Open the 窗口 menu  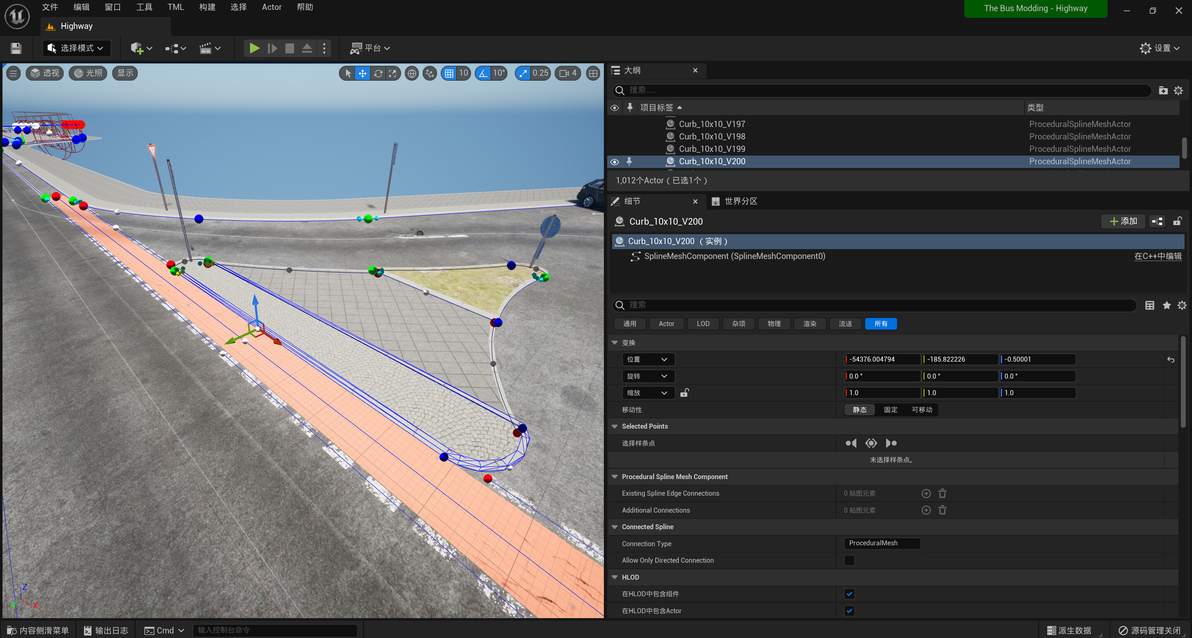click(x=113, y=7)
